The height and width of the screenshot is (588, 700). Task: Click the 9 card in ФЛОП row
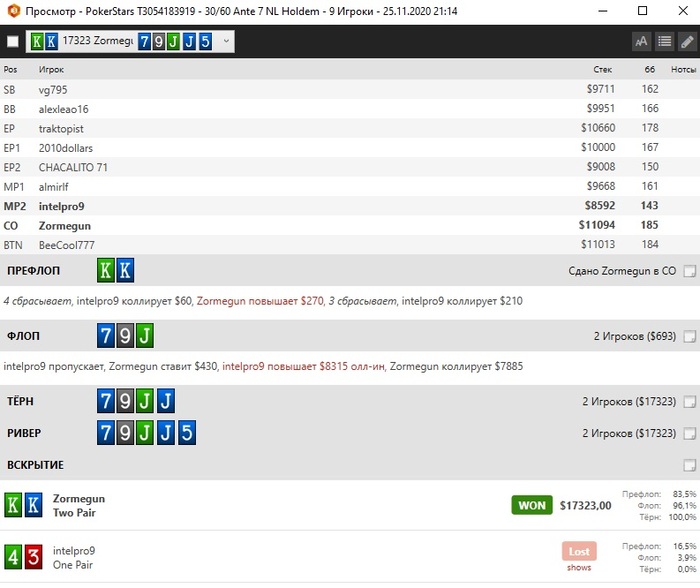tap(125, 336)
